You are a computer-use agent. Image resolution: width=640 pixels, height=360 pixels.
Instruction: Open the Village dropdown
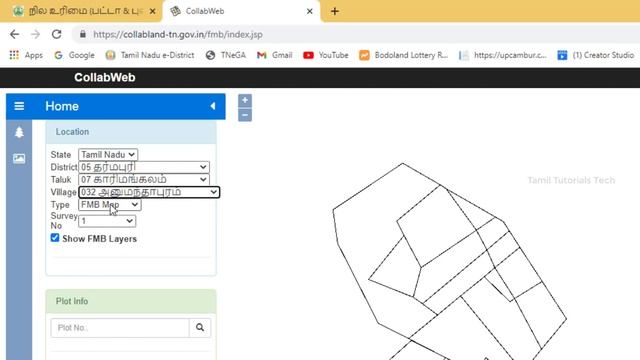149,192
